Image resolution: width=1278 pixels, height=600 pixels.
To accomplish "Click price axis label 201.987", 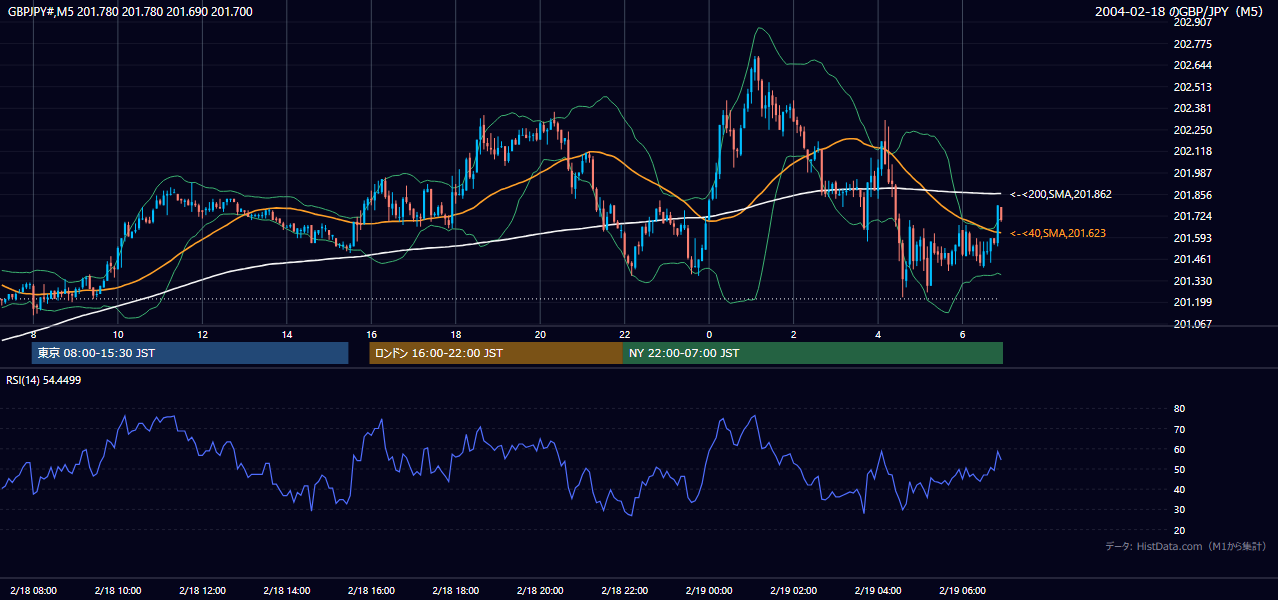I will [x=1192, y=173].
